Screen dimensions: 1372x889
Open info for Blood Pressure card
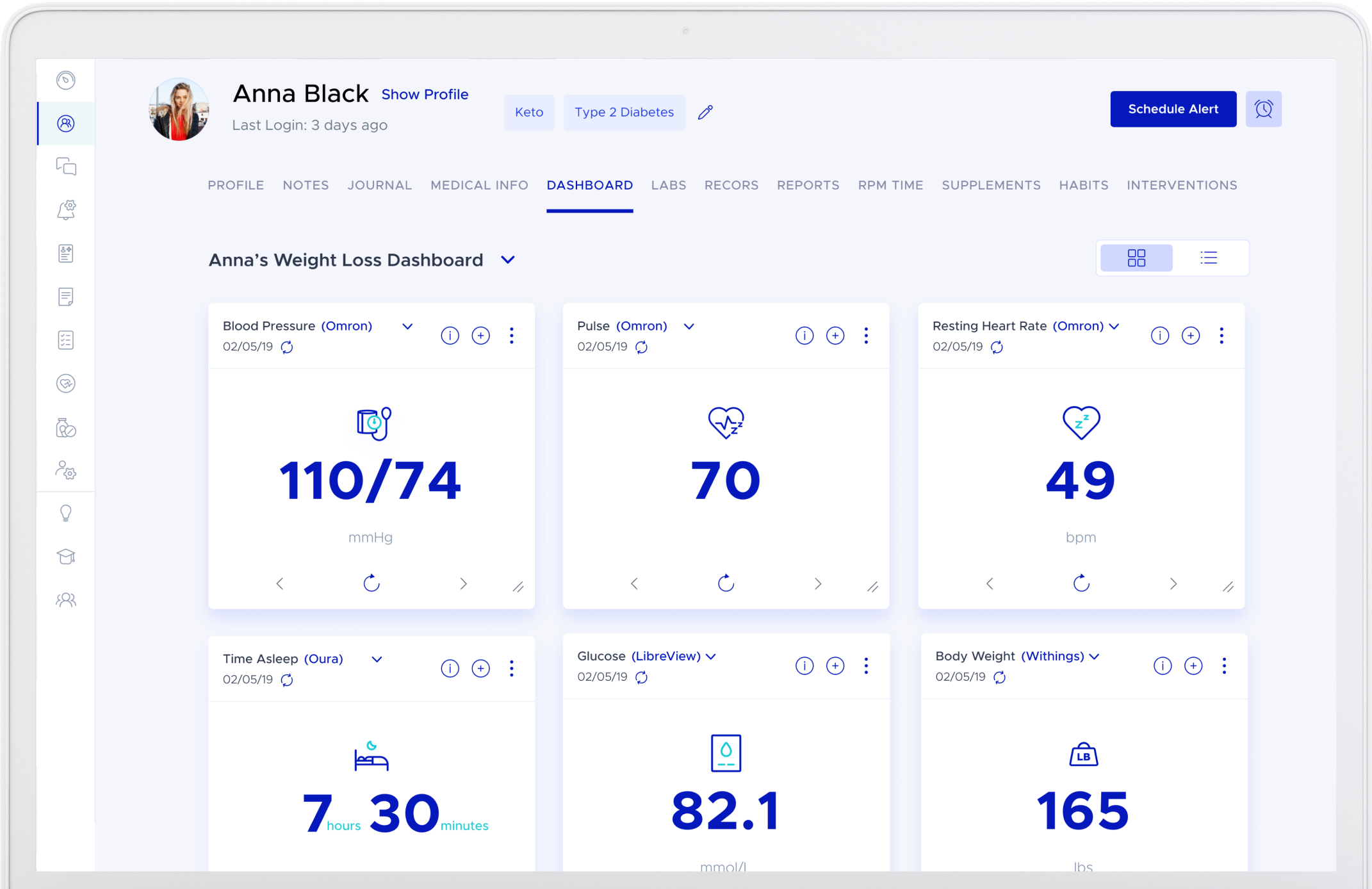(450, 336)
